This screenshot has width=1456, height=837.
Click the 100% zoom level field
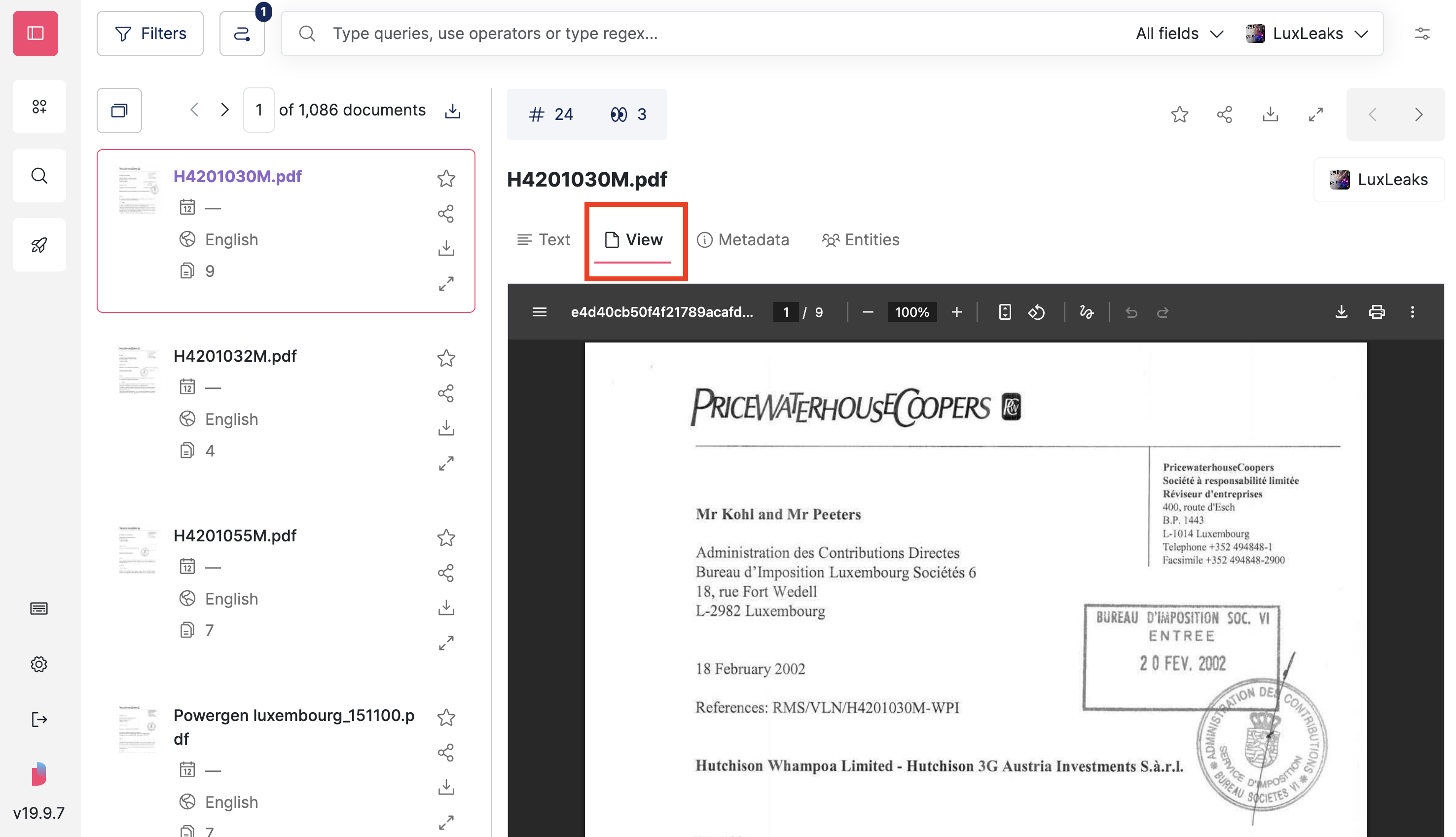point(912,312)
